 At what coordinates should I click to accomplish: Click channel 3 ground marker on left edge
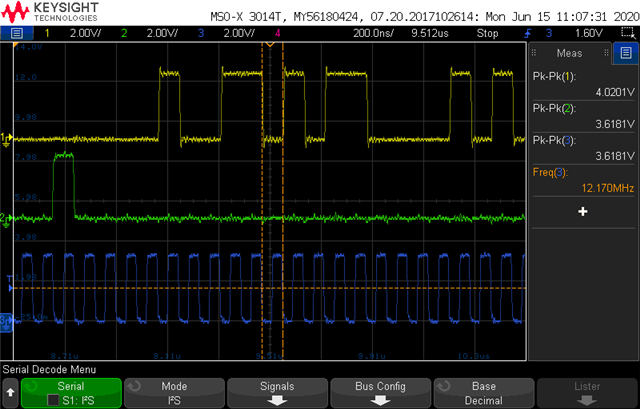[6, 322]
